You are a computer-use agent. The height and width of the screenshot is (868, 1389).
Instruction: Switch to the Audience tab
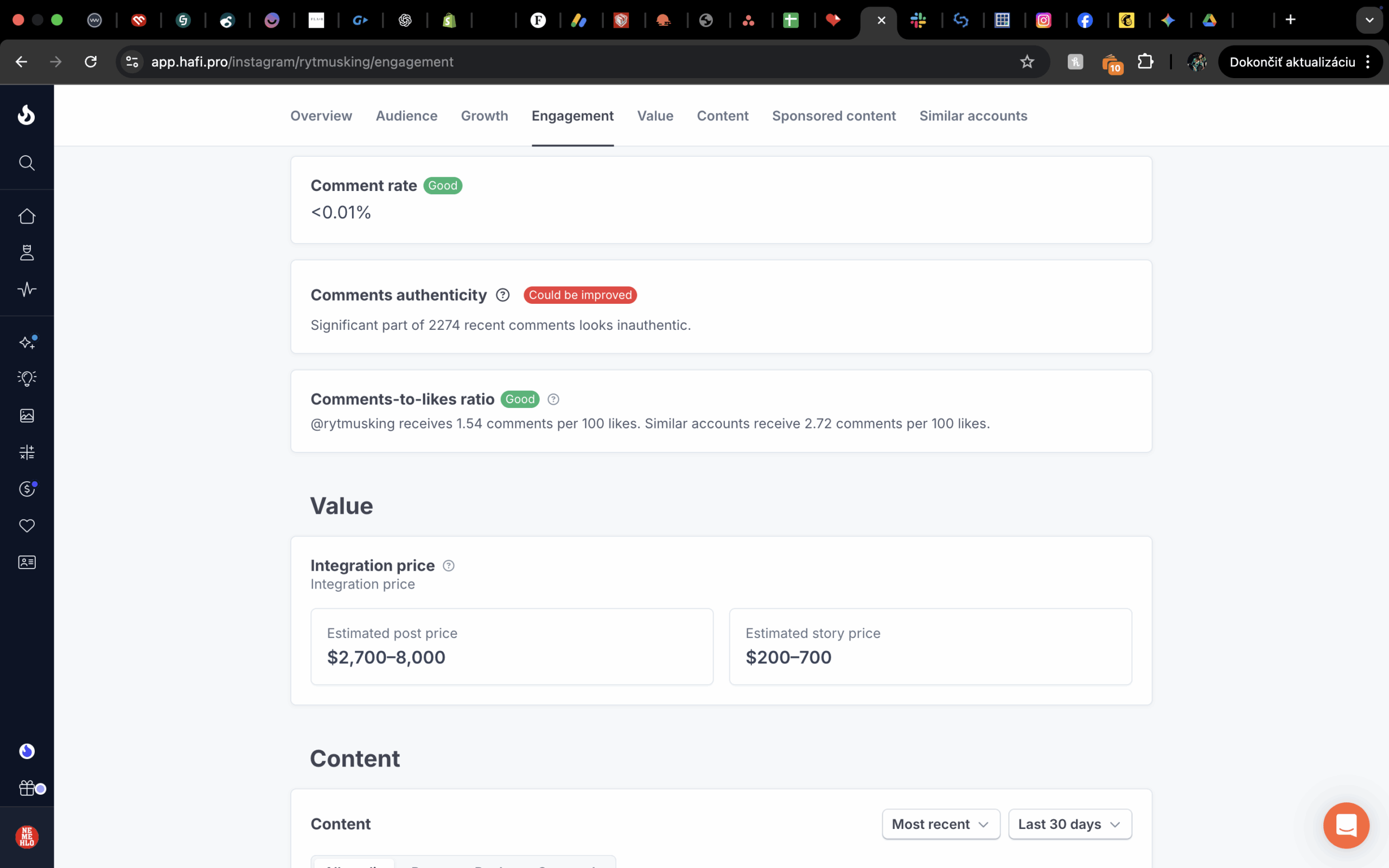[x=406, y=116]
